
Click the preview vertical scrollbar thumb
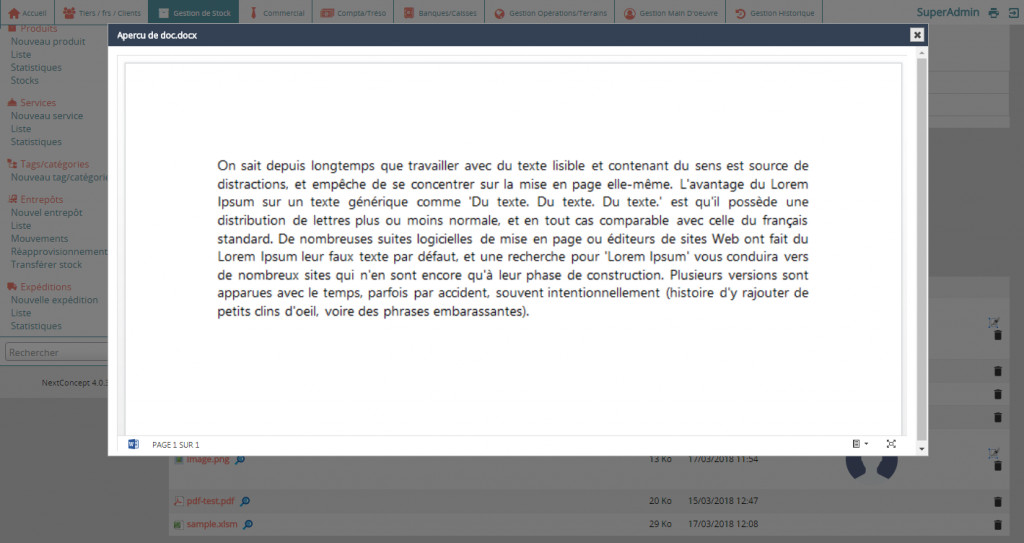pyautogui.click(x=921, y=248)
